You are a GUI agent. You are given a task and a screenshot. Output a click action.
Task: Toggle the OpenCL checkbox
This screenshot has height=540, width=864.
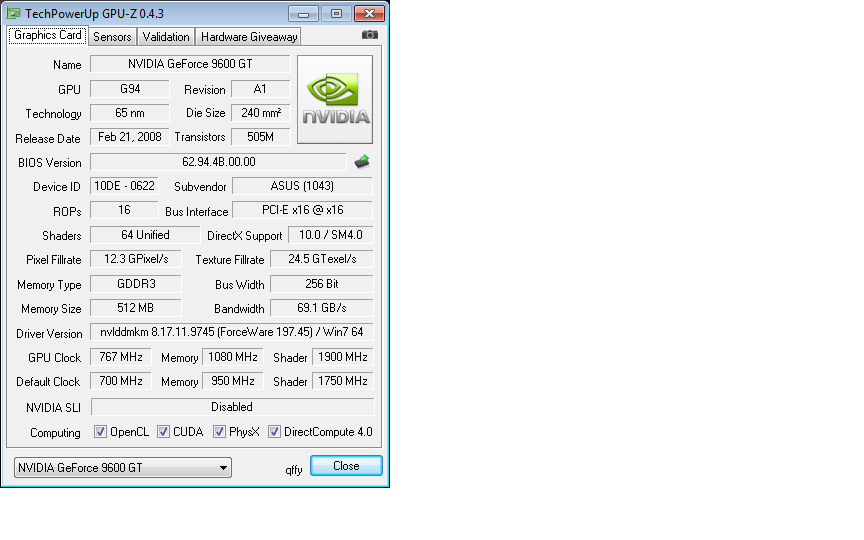[x=100, y=431]
